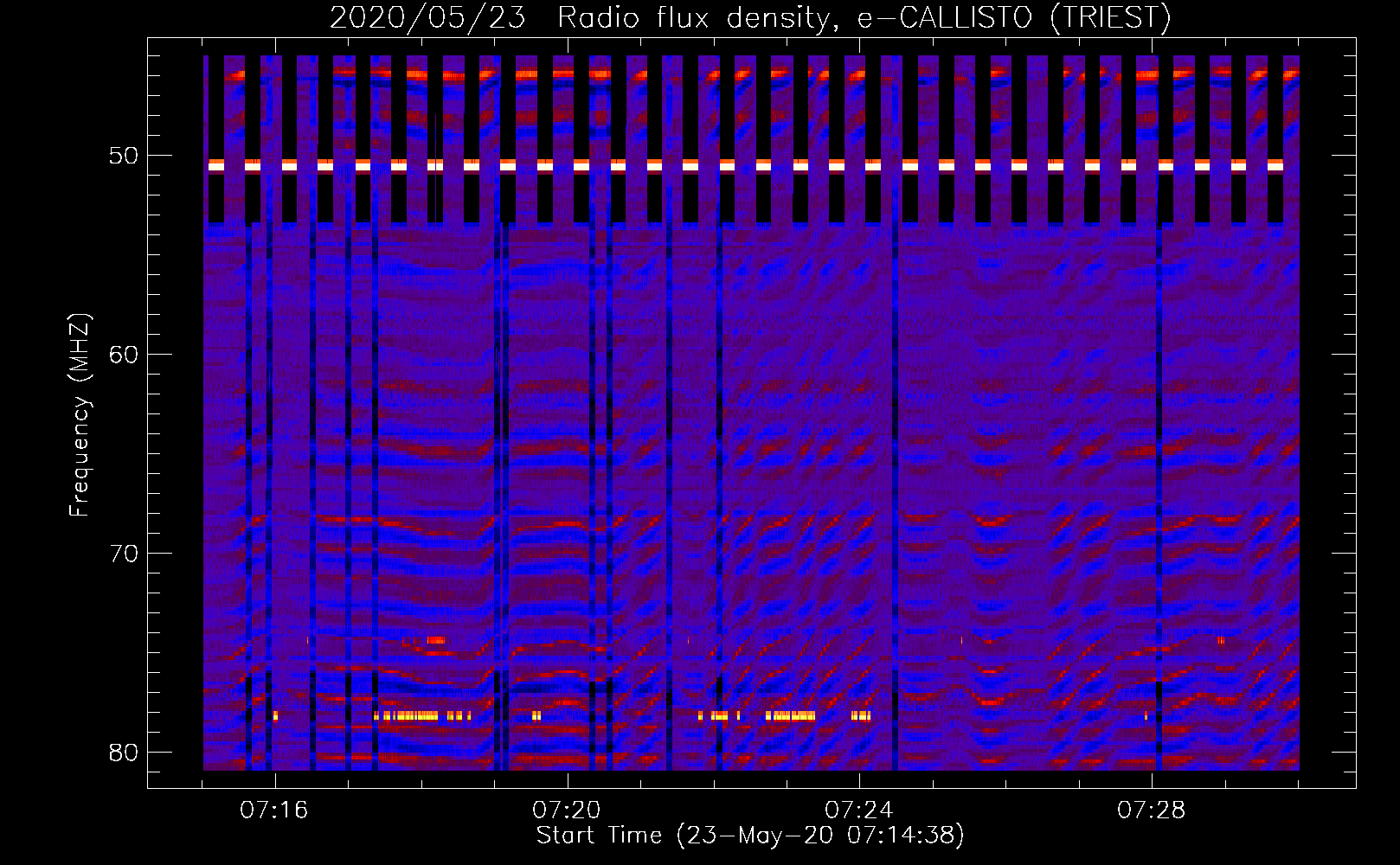Click the '70' frequency axis label
1400x865 pixels.
coord(124,554)
